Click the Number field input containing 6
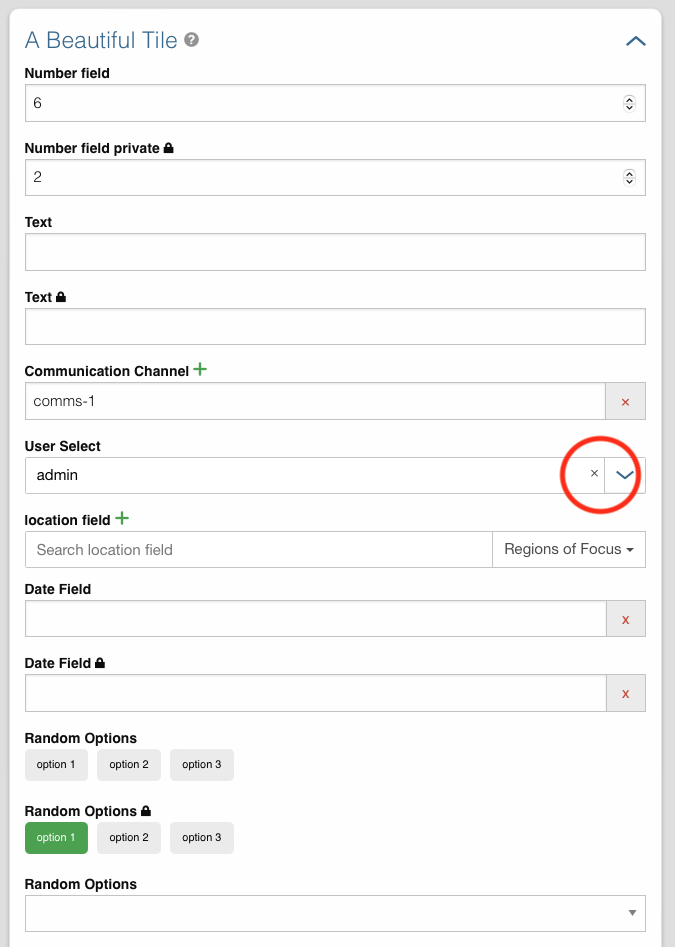The image size is (675, 947). pyautogui.click(x=335, y=103)
